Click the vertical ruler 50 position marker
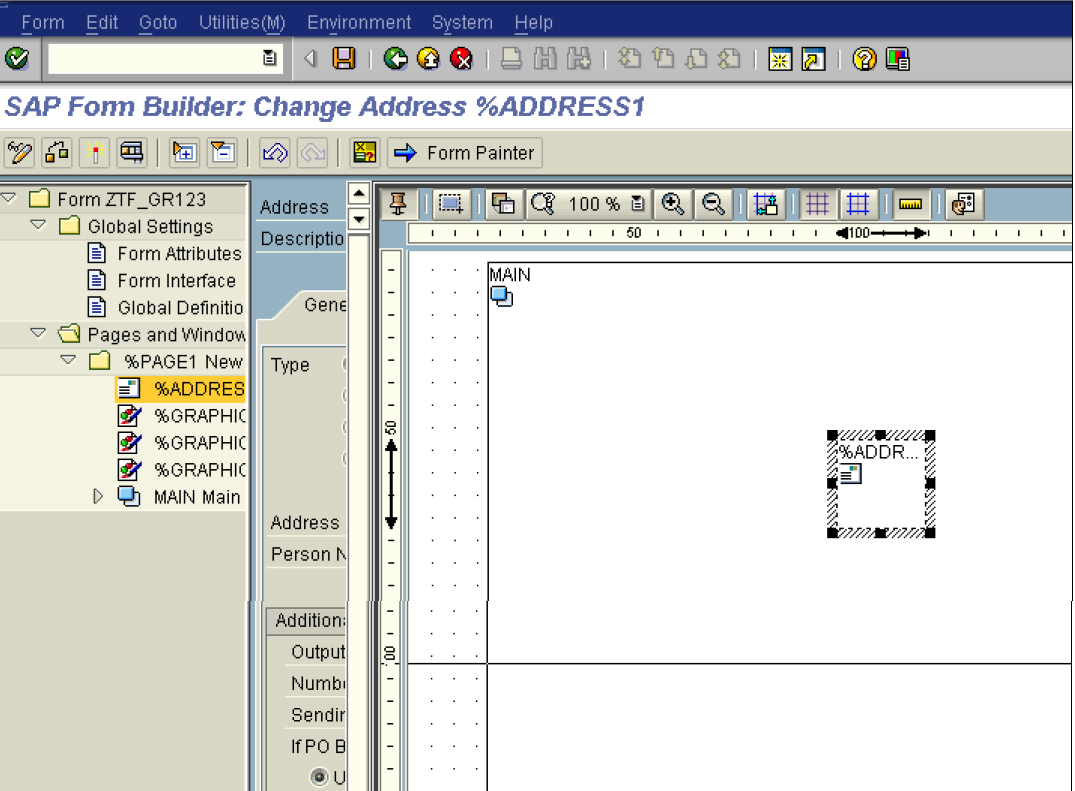The image size is (1075, 791). (x=391, y=474)
